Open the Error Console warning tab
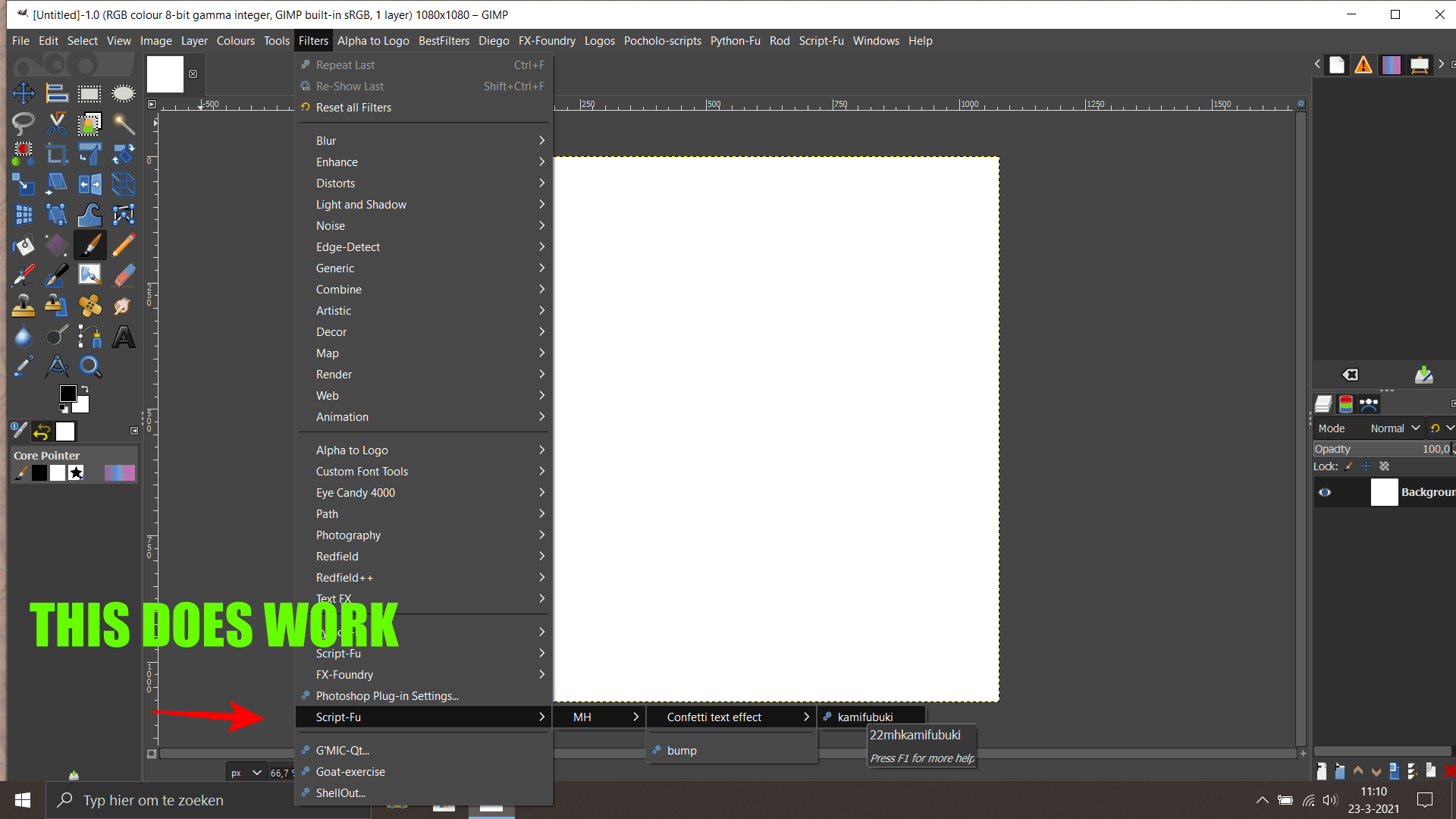Viewport: 1456px width, 819px height. [1363, 65]
